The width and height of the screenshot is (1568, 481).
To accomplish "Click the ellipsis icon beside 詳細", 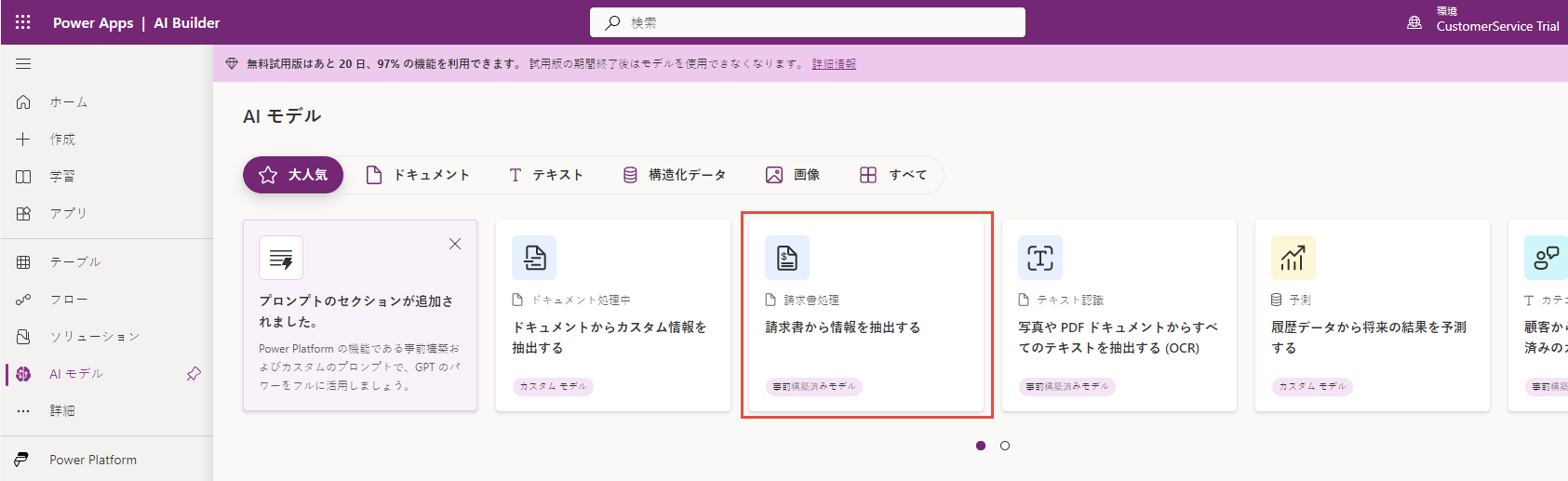I will click(x=23, y=410).
